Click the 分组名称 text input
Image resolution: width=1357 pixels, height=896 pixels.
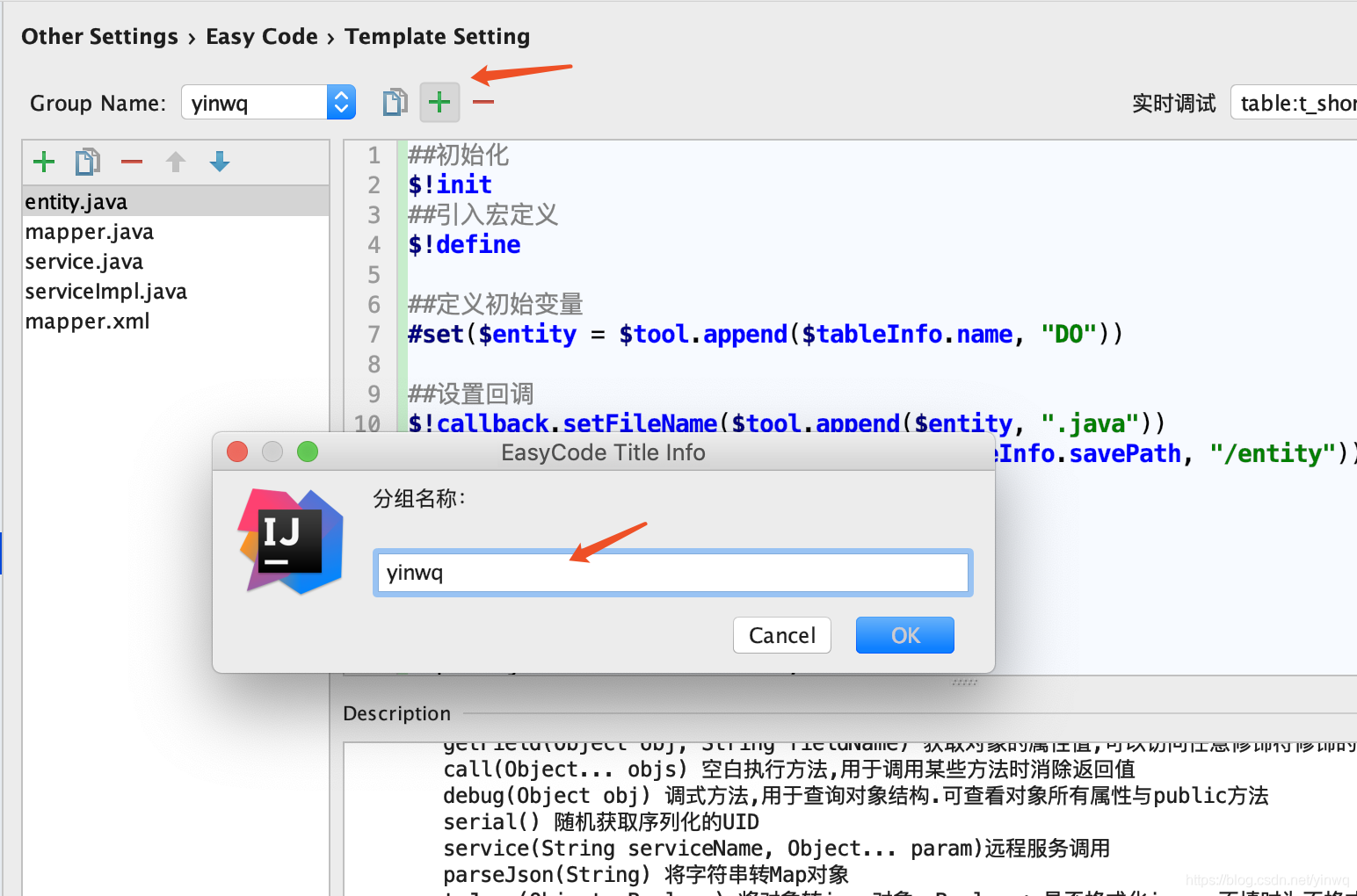(672, 572)
